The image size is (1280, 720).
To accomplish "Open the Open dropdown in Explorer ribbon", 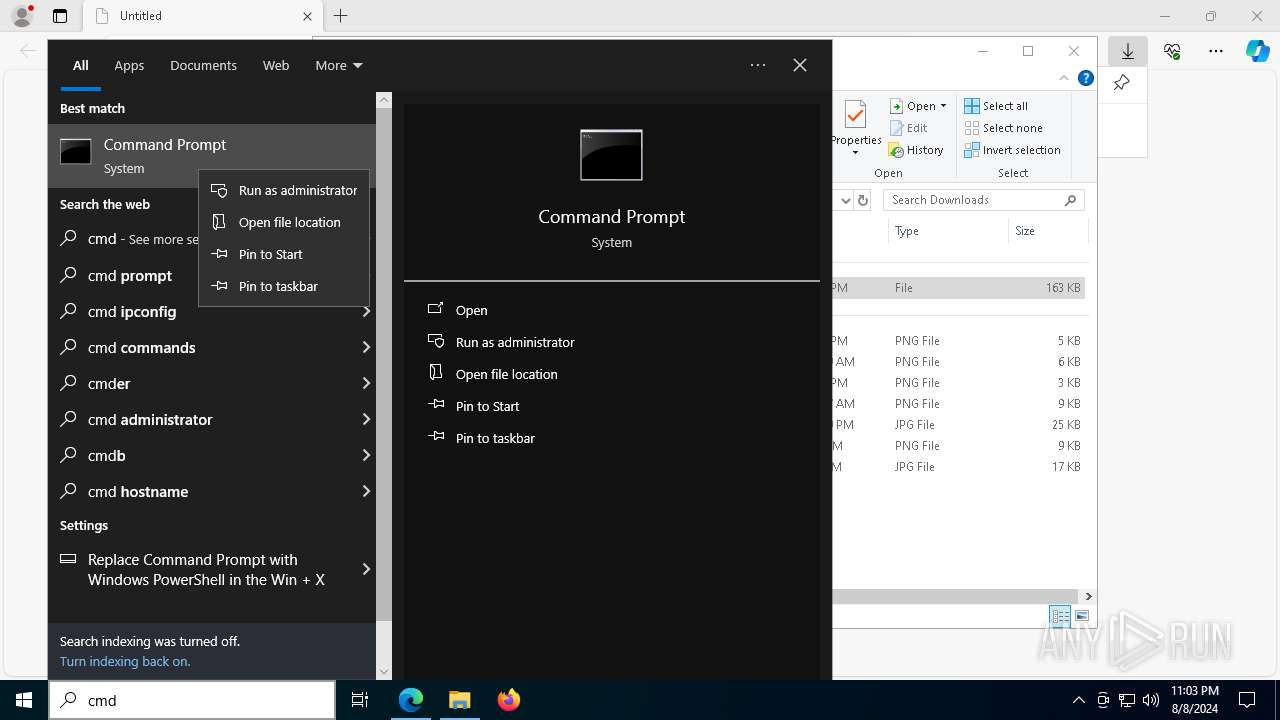I will (918, 106).
